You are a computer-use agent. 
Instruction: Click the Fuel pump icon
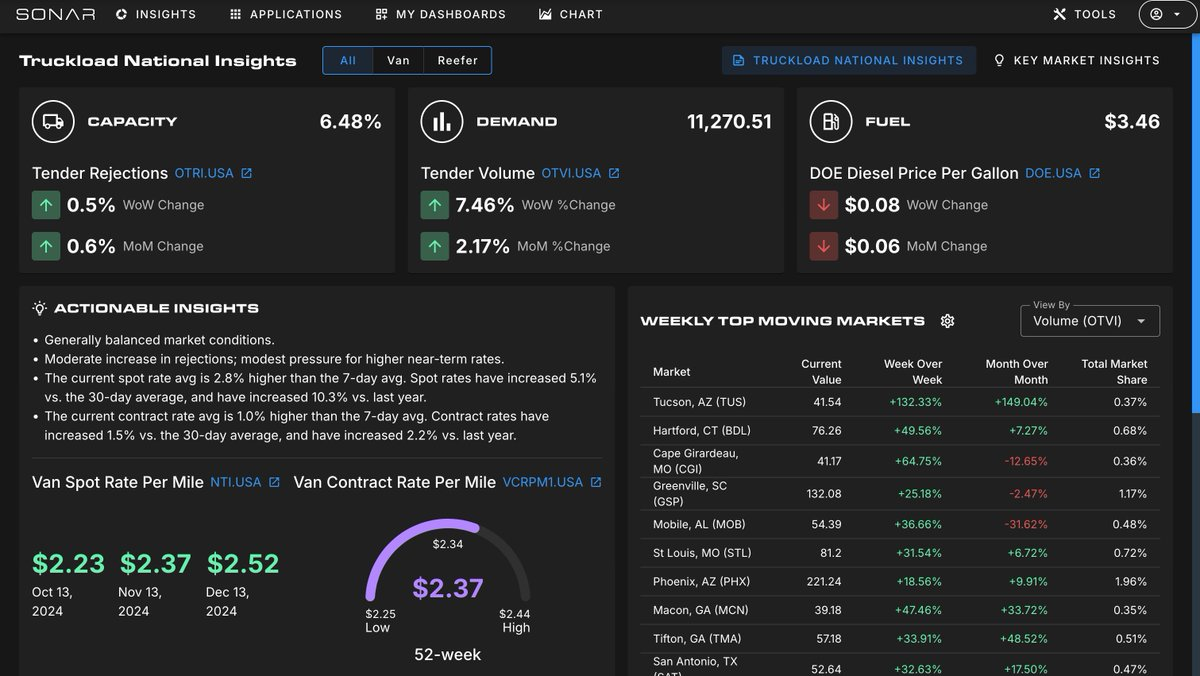[x=830, y=121]
